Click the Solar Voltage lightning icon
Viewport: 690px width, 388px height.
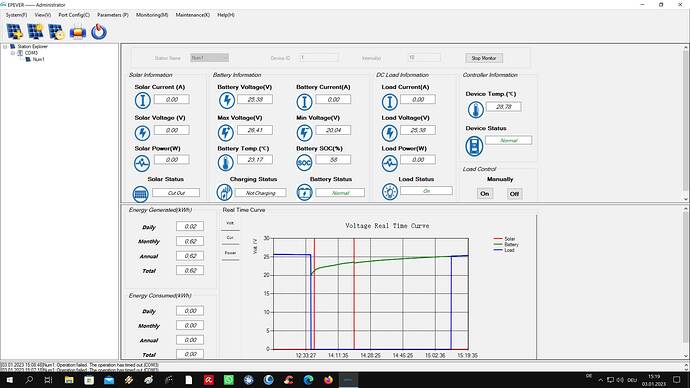point(142,132)
